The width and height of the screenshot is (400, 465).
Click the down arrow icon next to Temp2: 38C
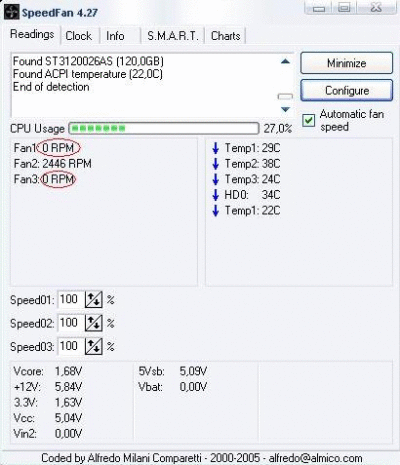[x=216, y=164]
